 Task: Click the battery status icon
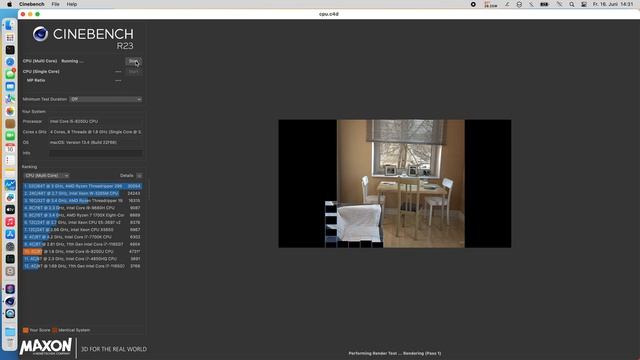544,4
